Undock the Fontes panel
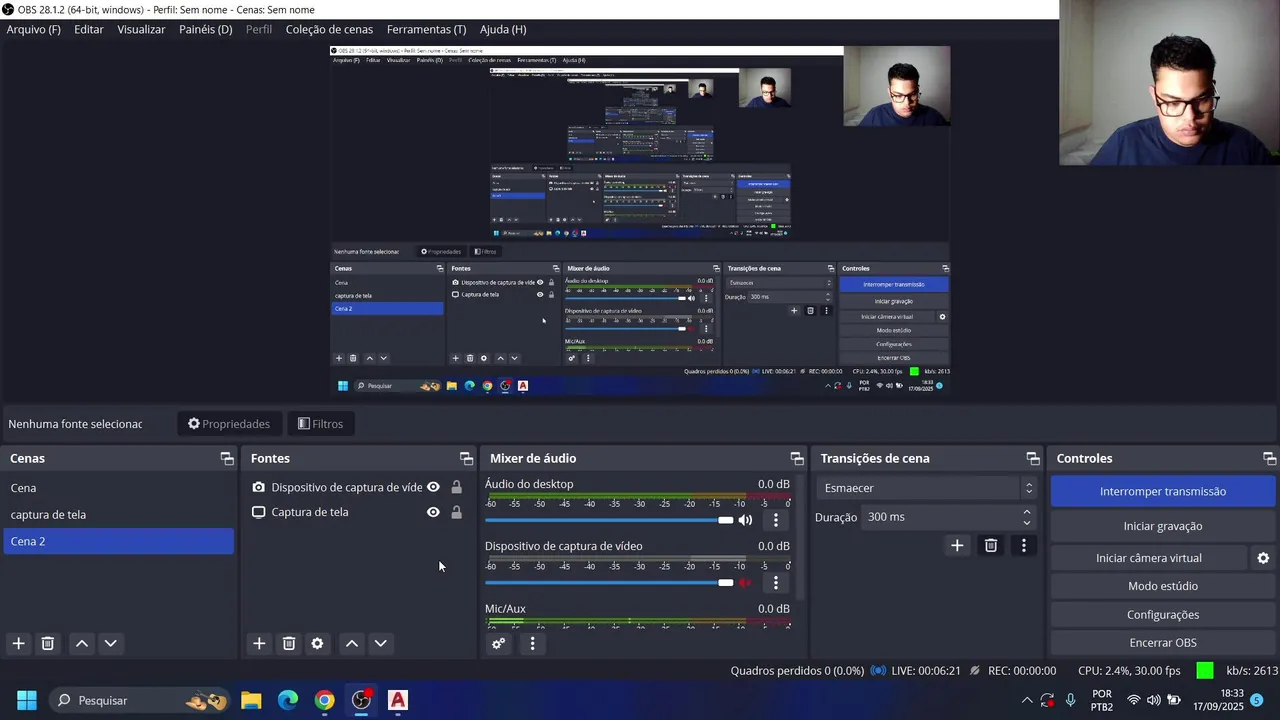The width and height of the screenshot is (1280, 720). coord(466,458)
